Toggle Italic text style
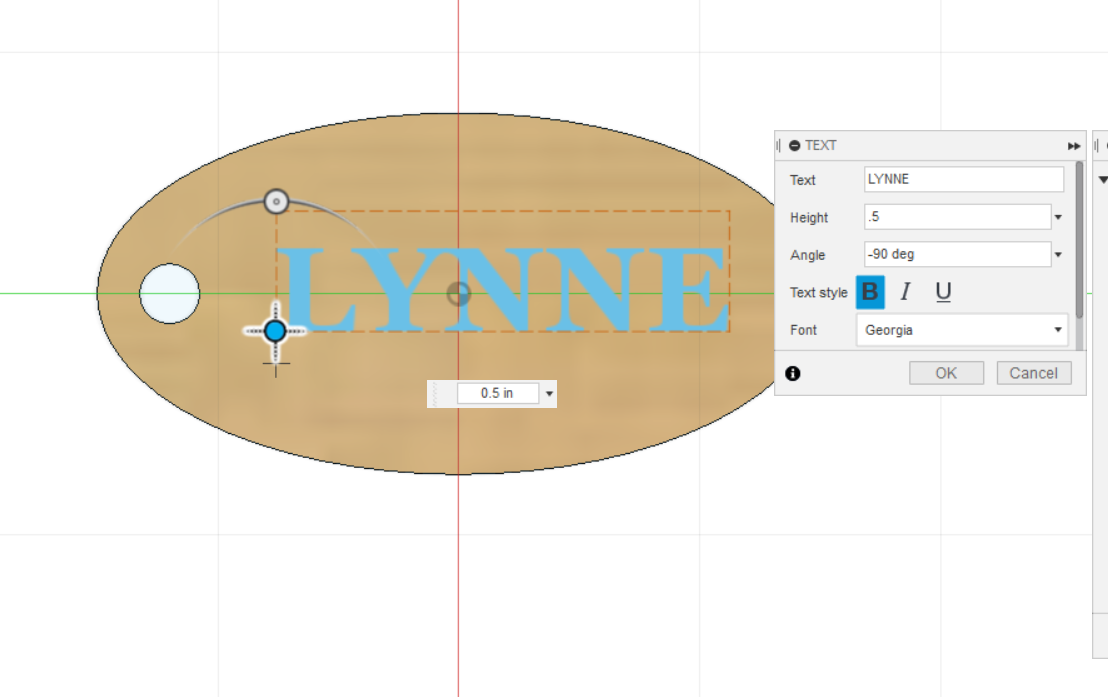Viewport: 1108px width, 697px height. [x=906, y=292]
